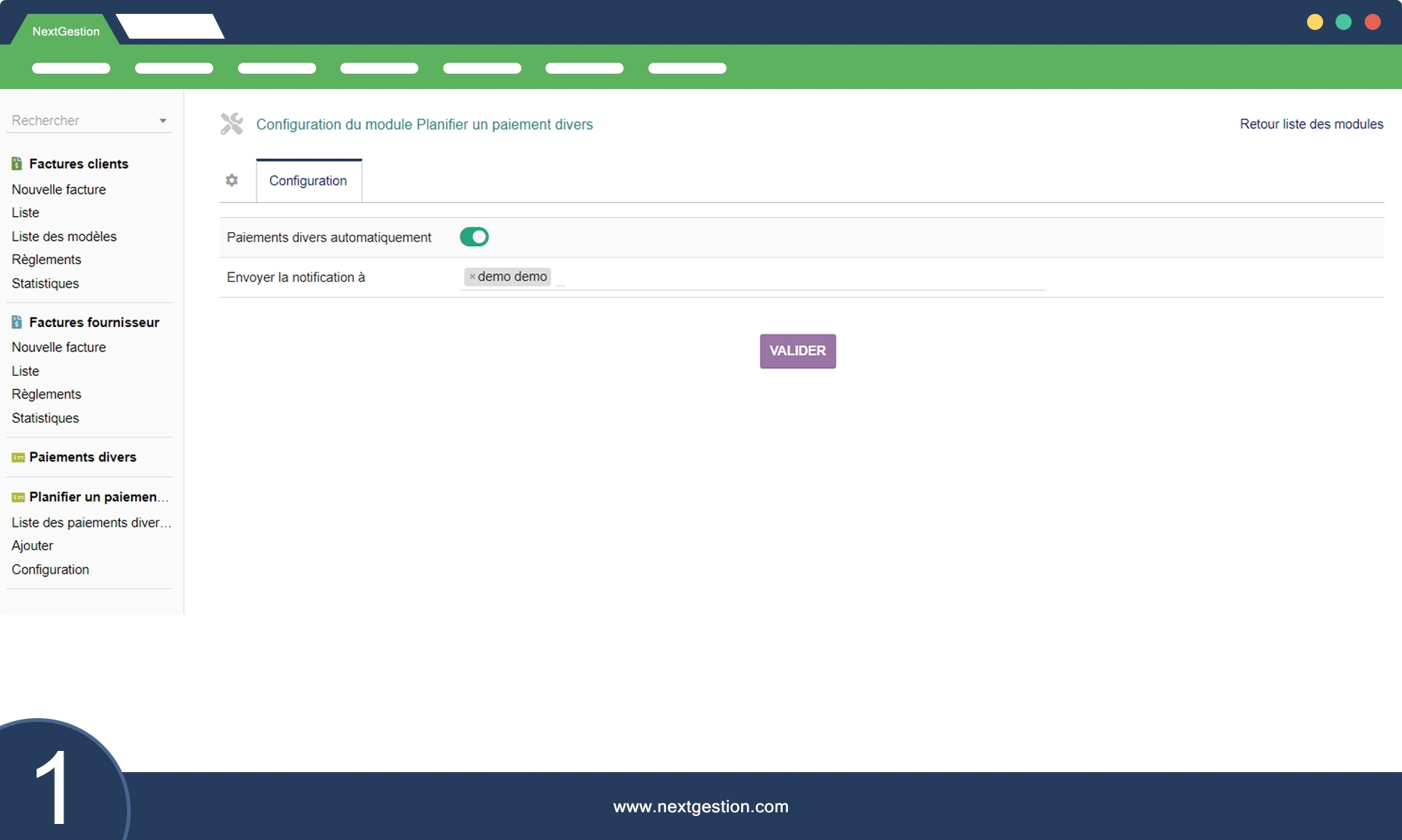Remove the demo demo tag with x
This screenshot has width=1402, height=840.
click(472, 277)
